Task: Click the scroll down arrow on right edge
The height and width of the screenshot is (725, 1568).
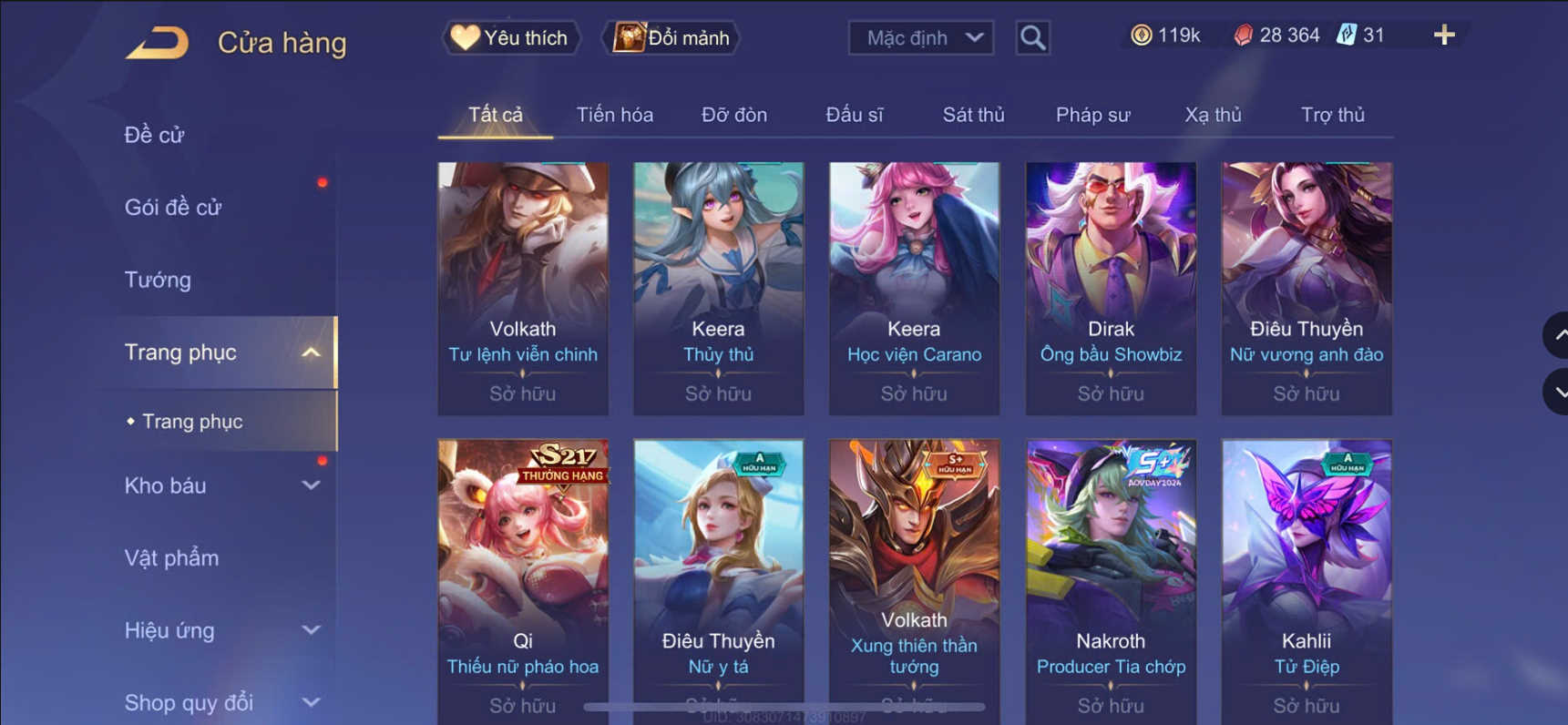Action: click(1556, 392)
